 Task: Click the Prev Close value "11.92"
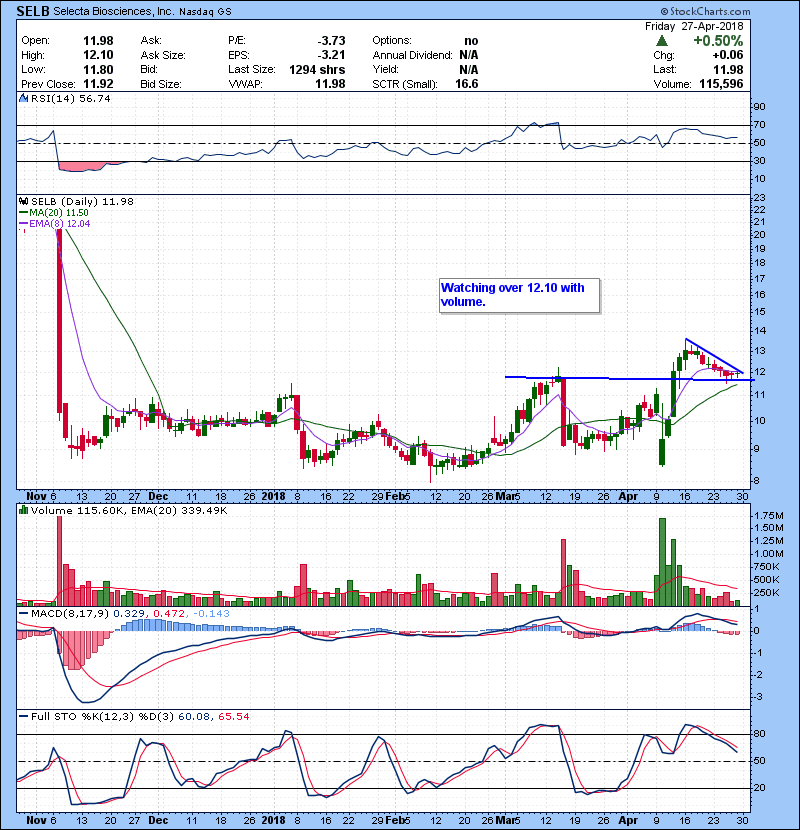(x=98, y=84)
